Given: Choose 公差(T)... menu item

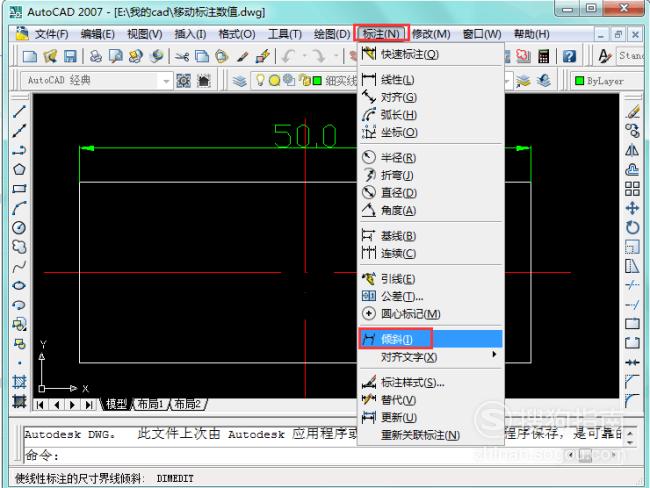Looking at the screenshot, I should [430, 296].
